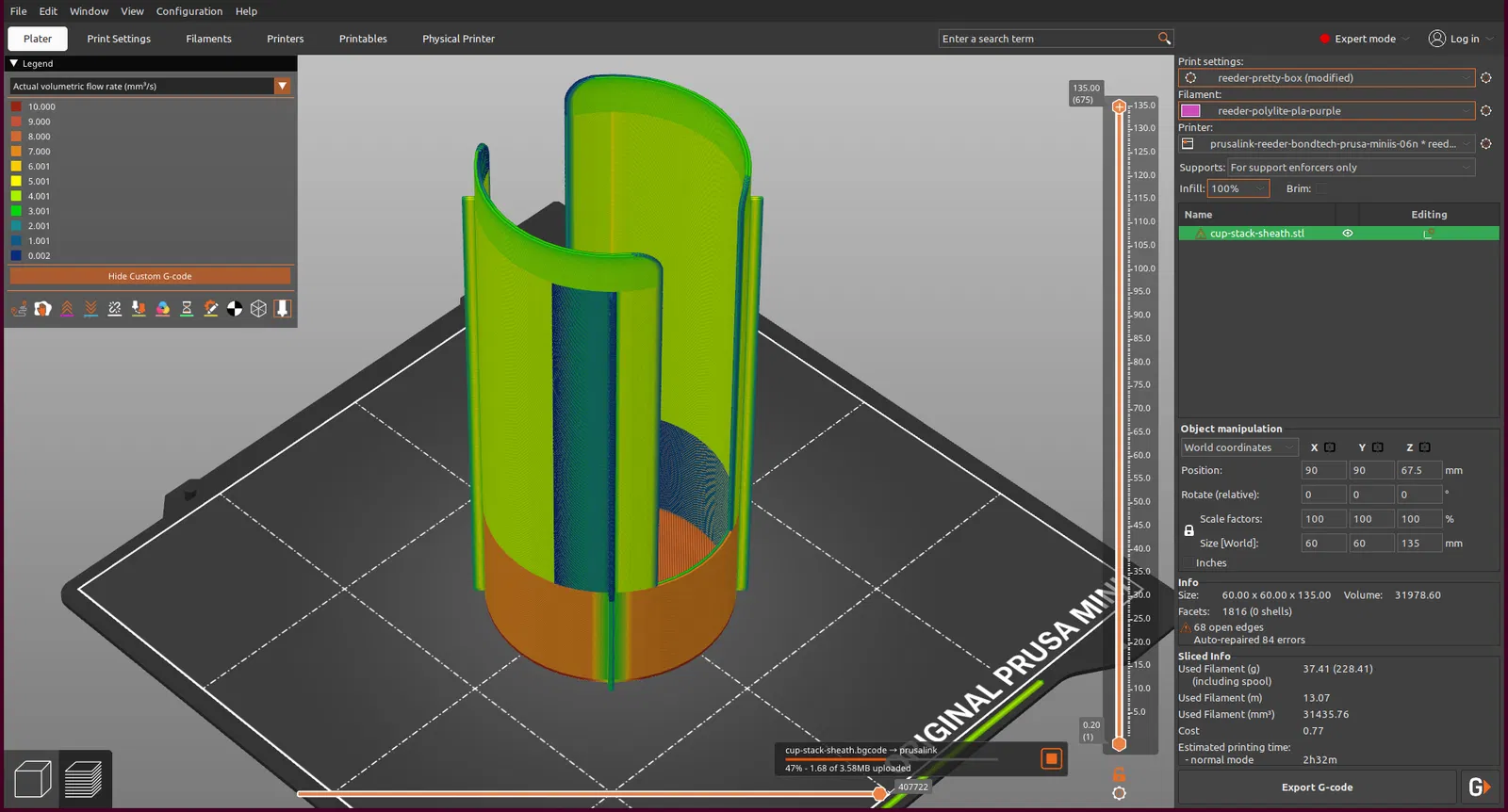The height and width of the screenshot is (812, 1508).
Task: Click the Export G-code button
Action: tap(1317, 788)
